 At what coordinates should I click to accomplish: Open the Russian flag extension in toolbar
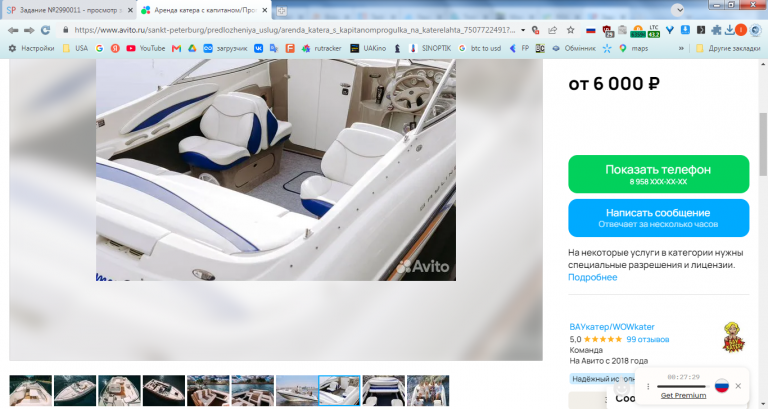point(591,30)
